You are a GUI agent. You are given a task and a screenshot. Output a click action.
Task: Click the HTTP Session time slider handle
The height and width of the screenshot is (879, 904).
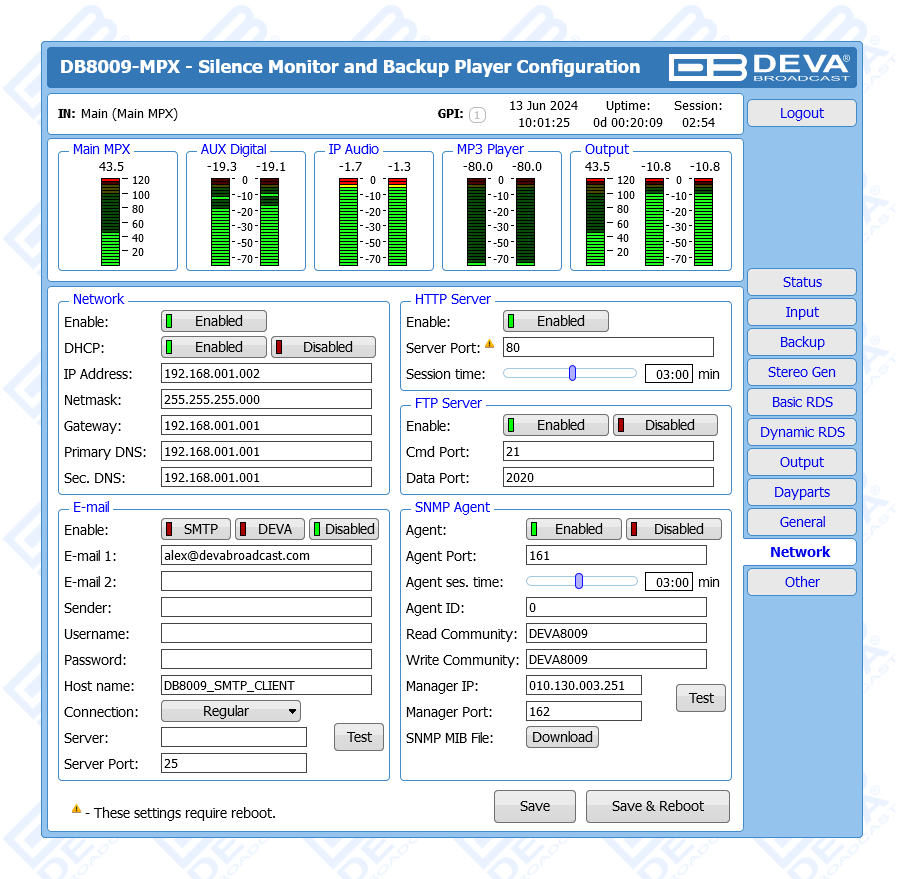coord(572,373)
